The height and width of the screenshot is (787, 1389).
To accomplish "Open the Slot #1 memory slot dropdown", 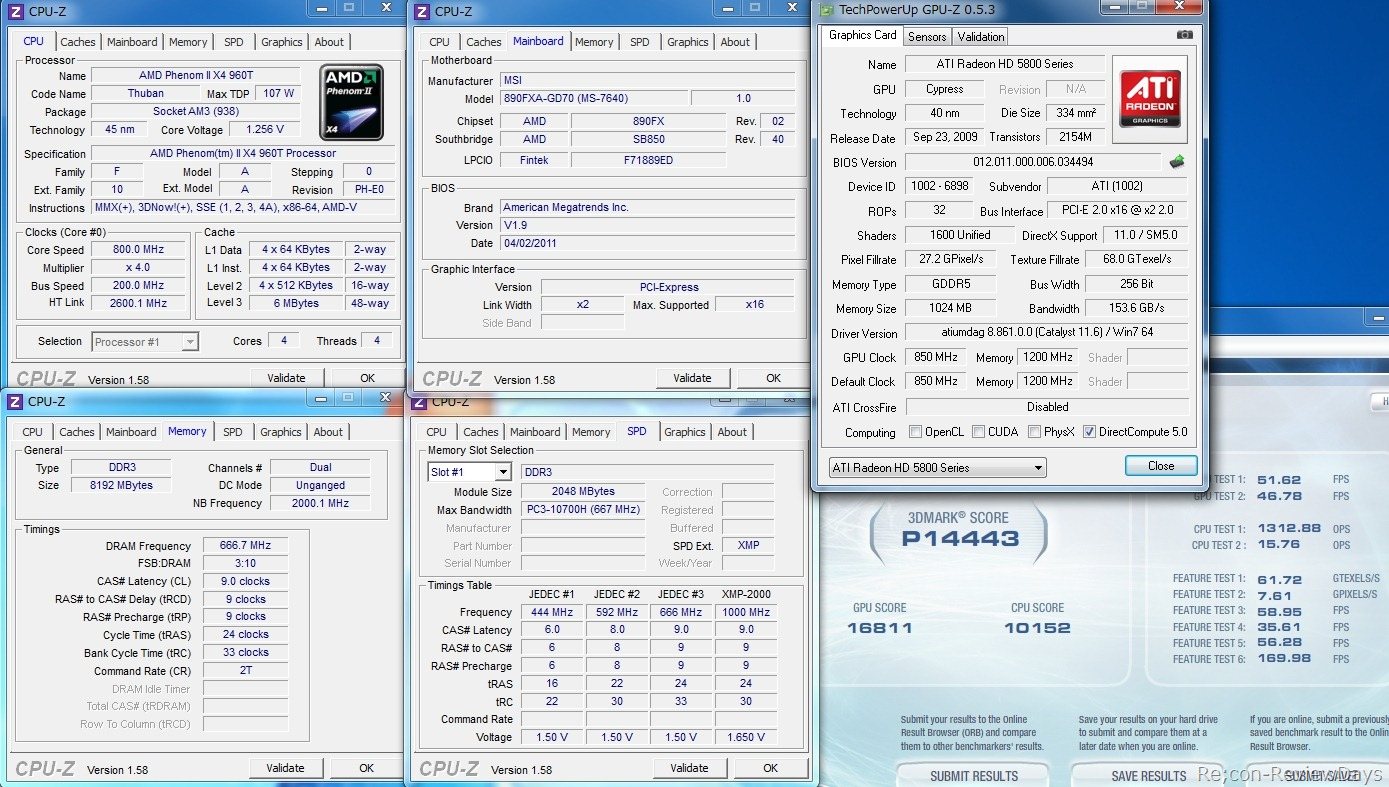I will tap(469, 472).
